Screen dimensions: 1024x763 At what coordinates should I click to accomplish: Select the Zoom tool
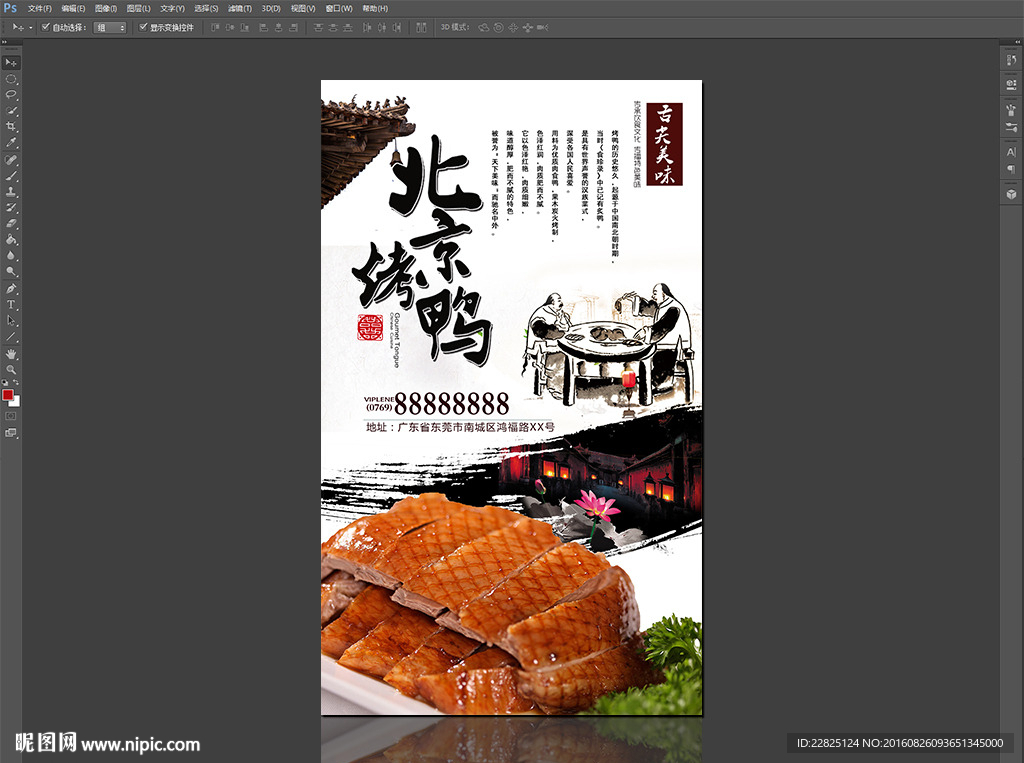click(x=11, y=370)
